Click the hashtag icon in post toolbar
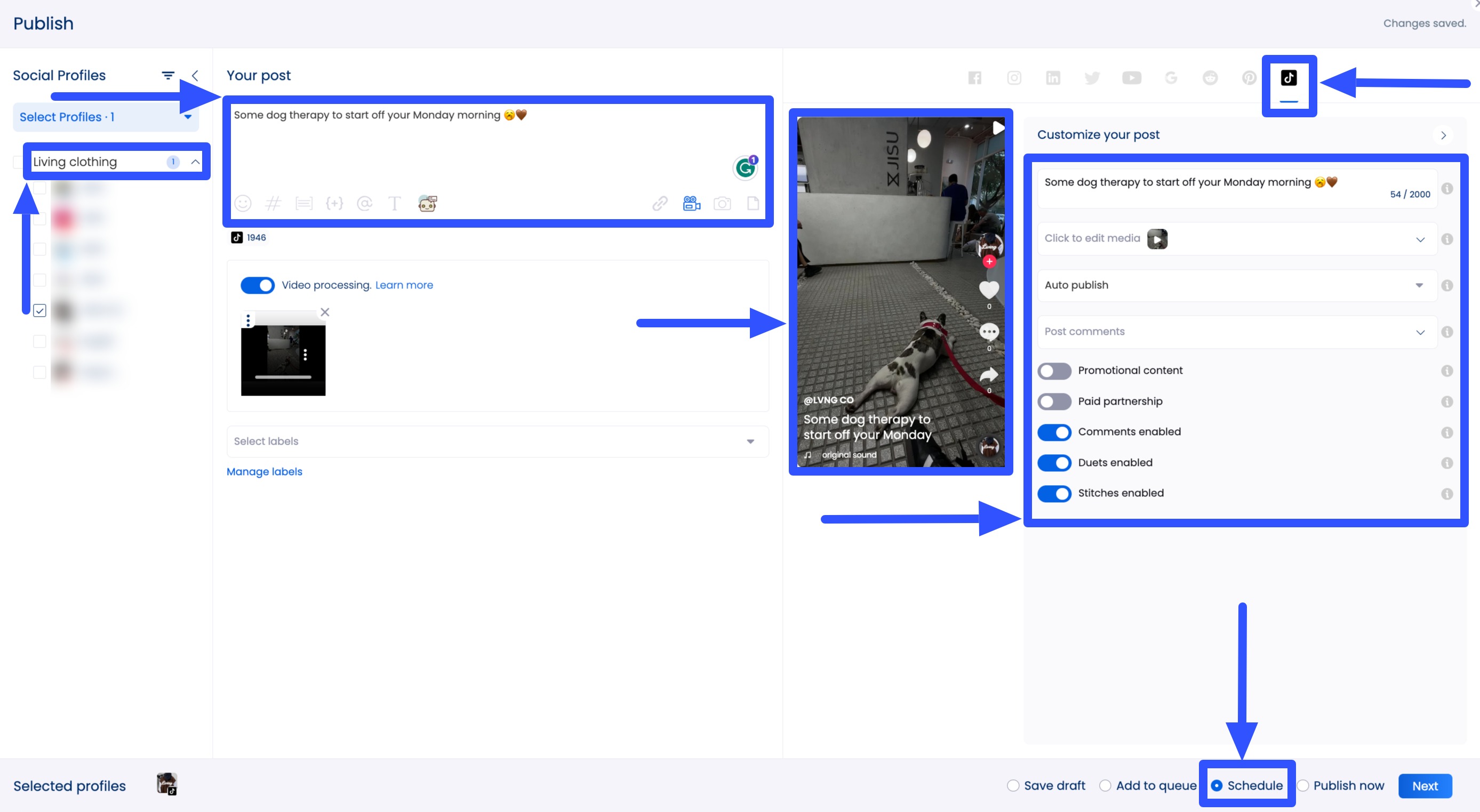The image size is (1480, 812). point(274,203)
